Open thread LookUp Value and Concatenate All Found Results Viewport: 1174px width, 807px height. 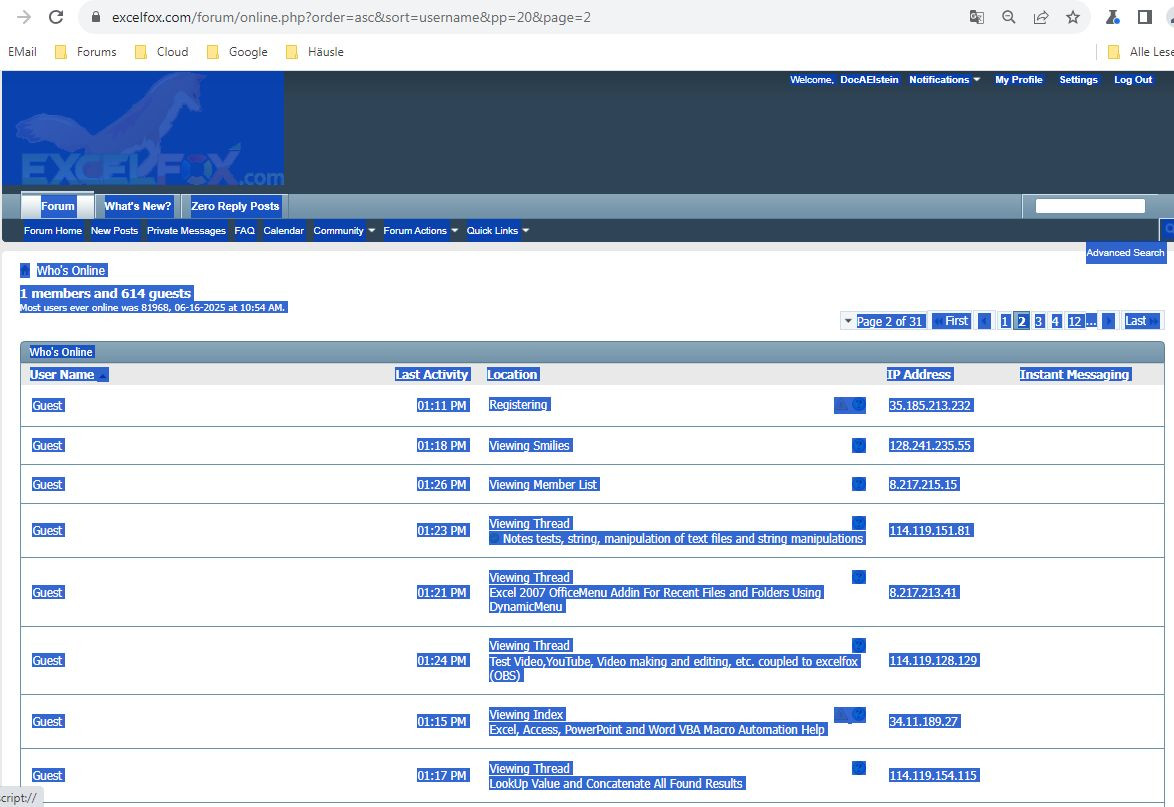(x=615, y=783)
